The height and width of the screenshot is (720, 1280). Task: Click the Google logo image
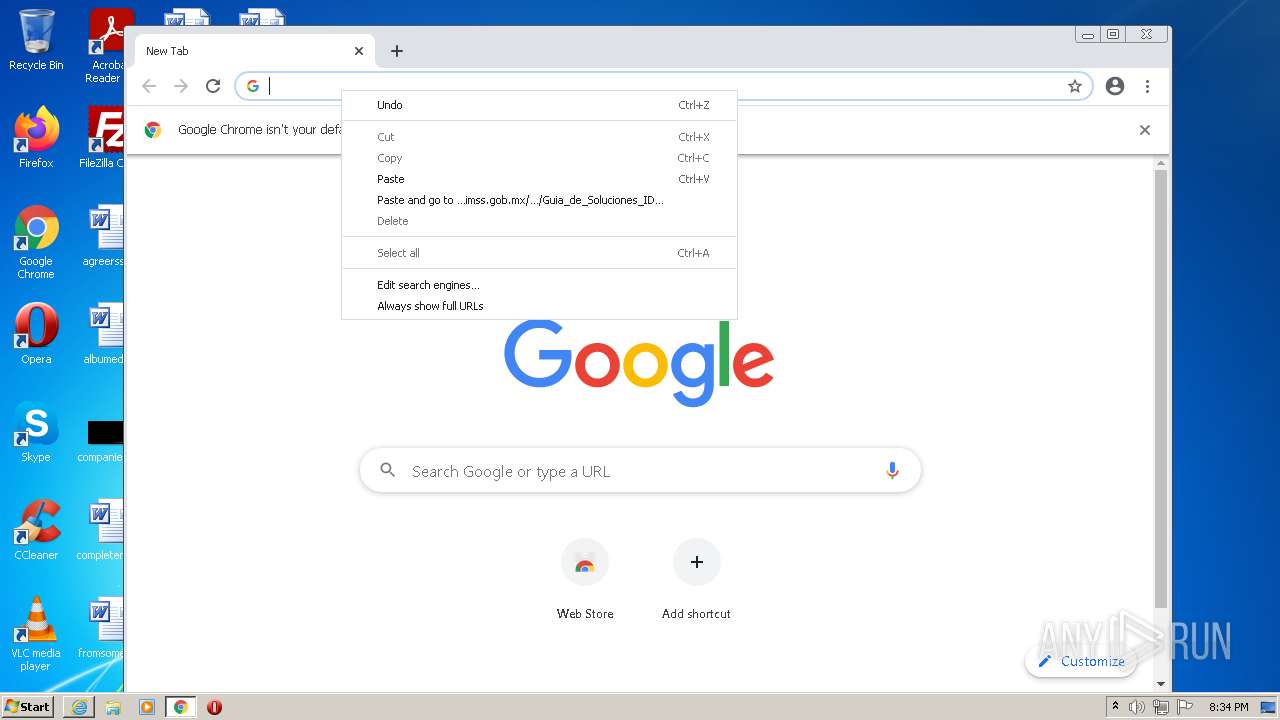pos(639,362)
